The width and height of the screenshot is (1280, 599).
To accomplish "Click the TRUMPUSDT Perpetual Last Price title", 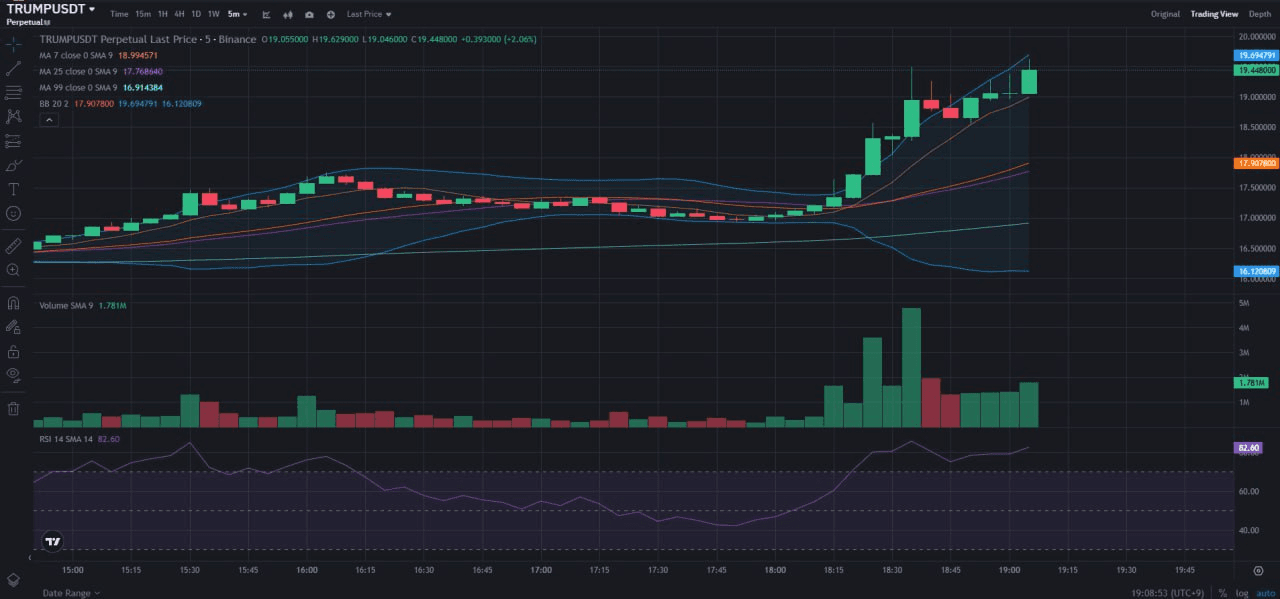I will [147, 39].
